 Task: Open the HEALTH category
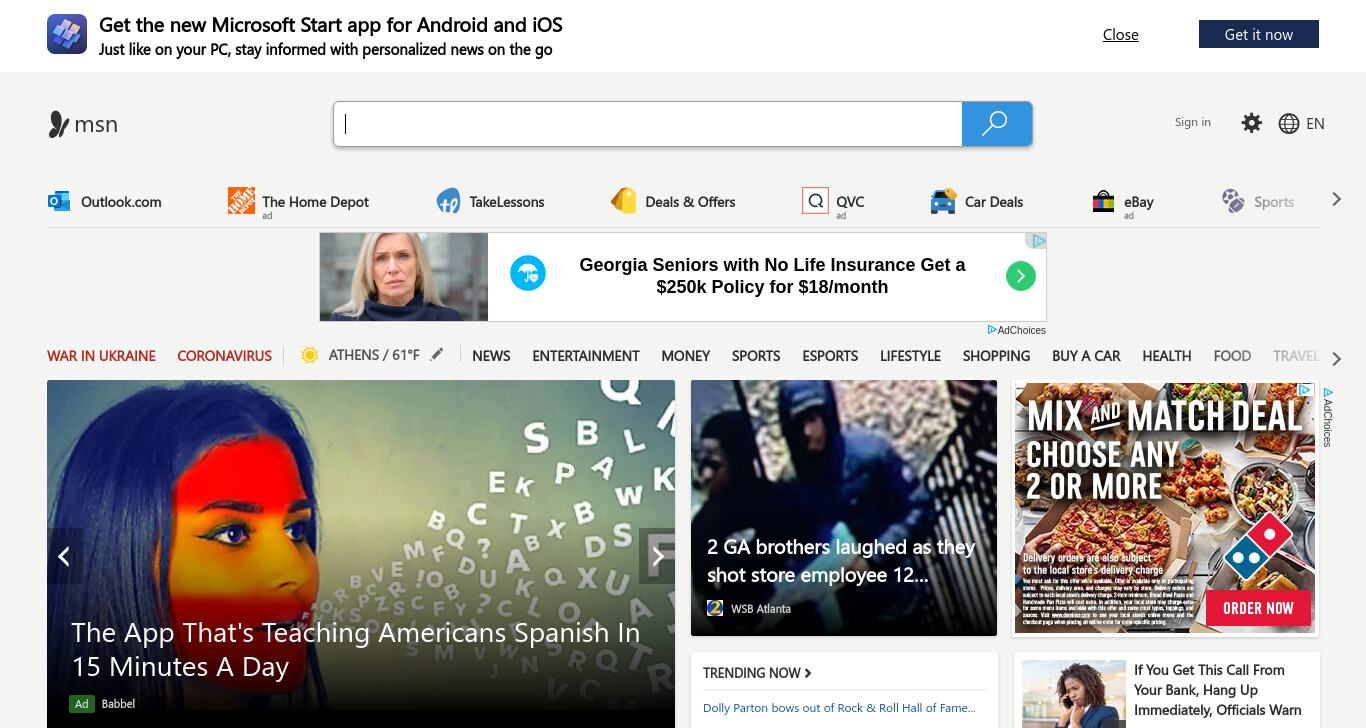pos(1167,356)
